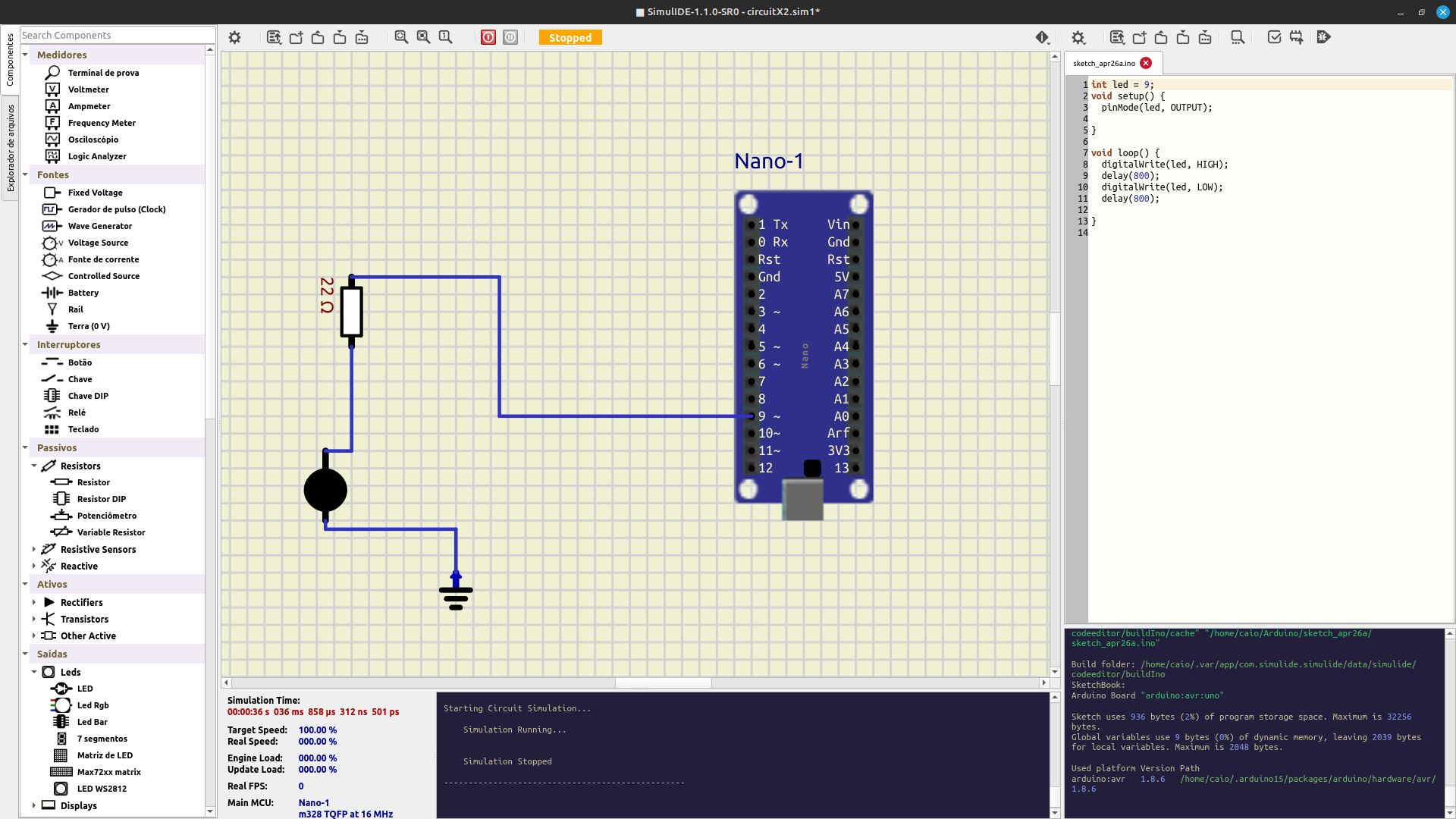Pick the Wave Generator source
Screen dimensions: 1456x819
(x=99, y=226)
